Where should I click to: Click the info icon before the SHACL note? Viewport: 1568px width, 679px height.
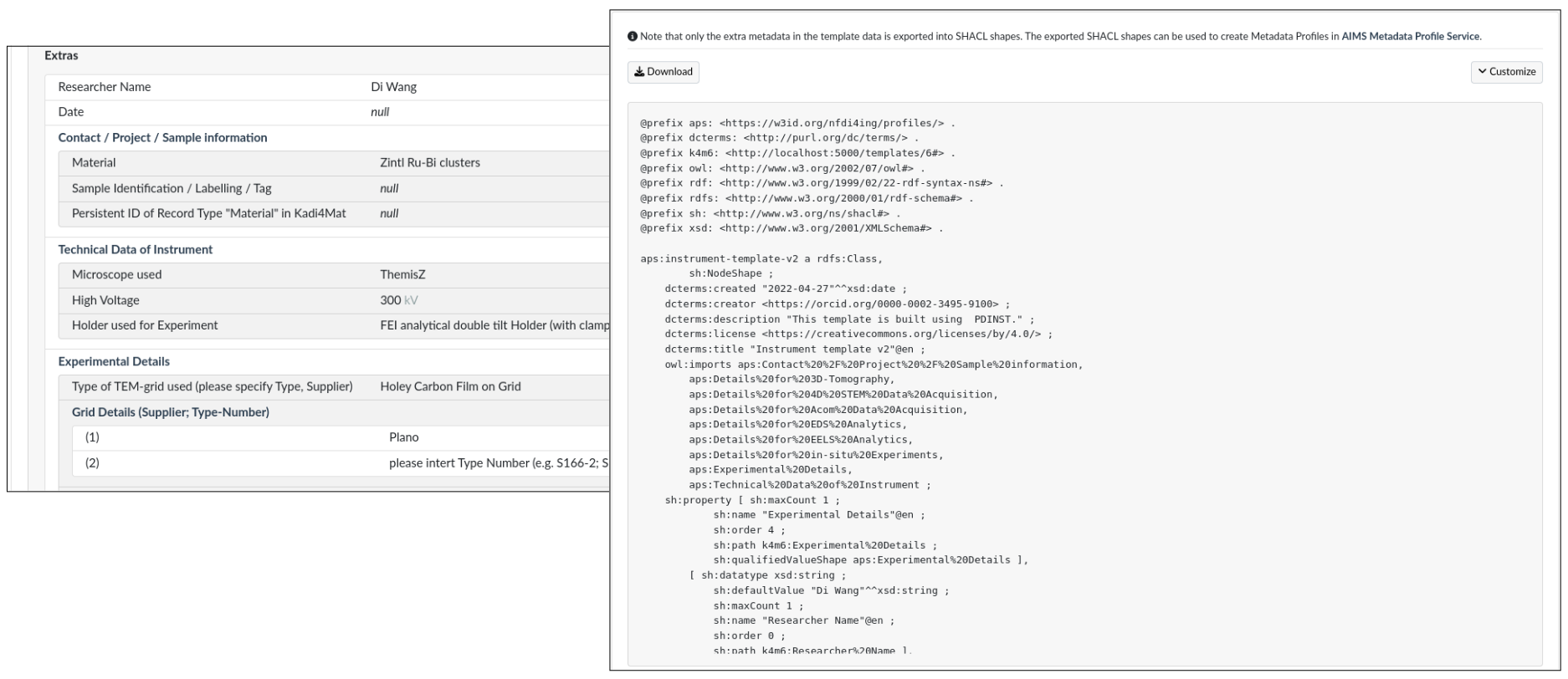coord(633,37)
